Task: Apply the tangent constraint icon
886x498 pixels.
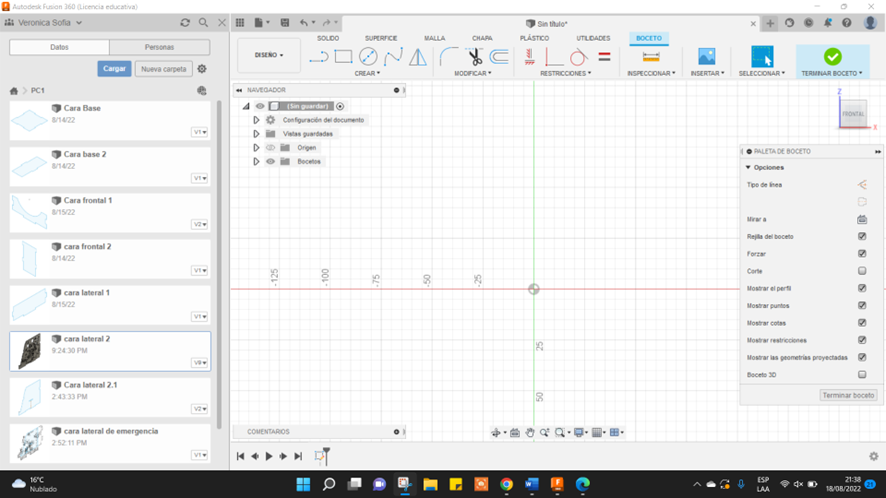Action: [x=578, y=57]
